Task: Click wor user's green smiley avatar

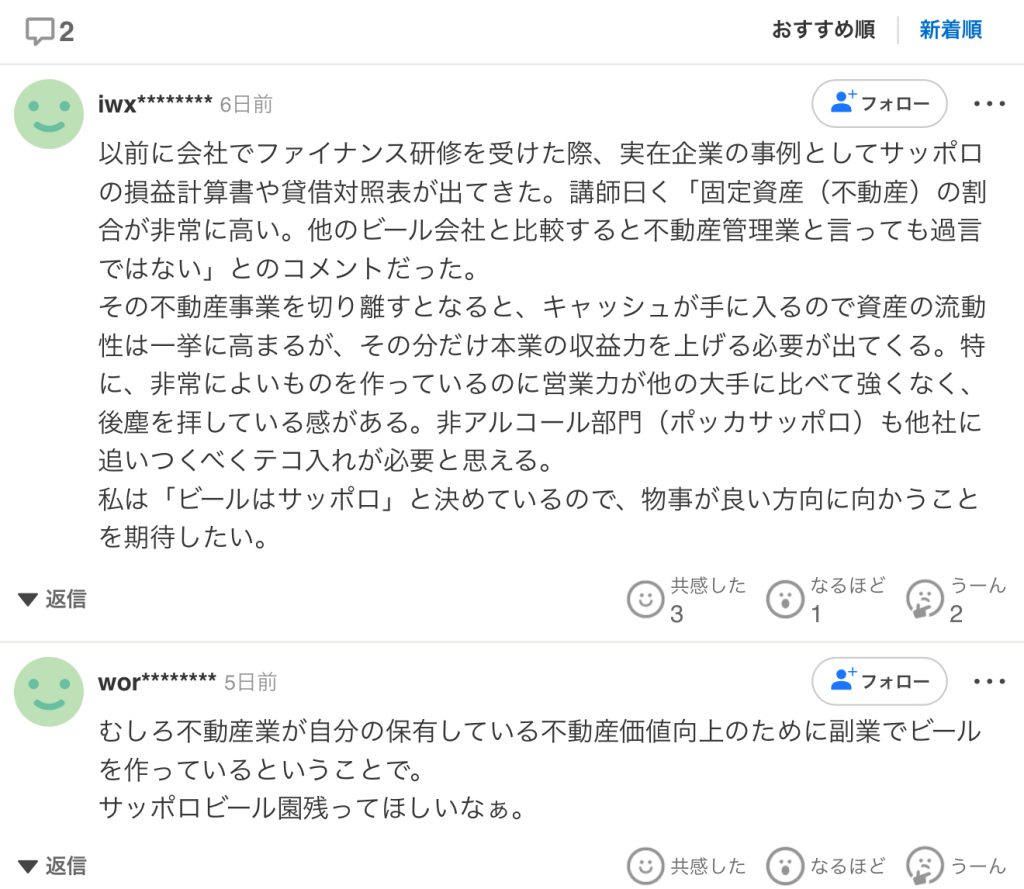Action: pos(49,692)
